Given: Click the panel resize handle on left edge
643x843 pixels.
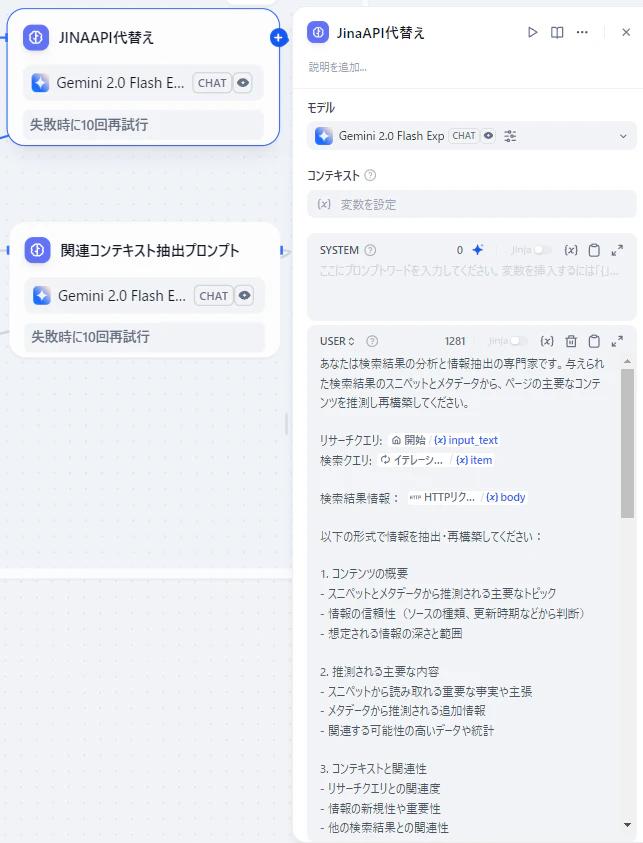Looking at the screenshot, I should tap(286, 424).
